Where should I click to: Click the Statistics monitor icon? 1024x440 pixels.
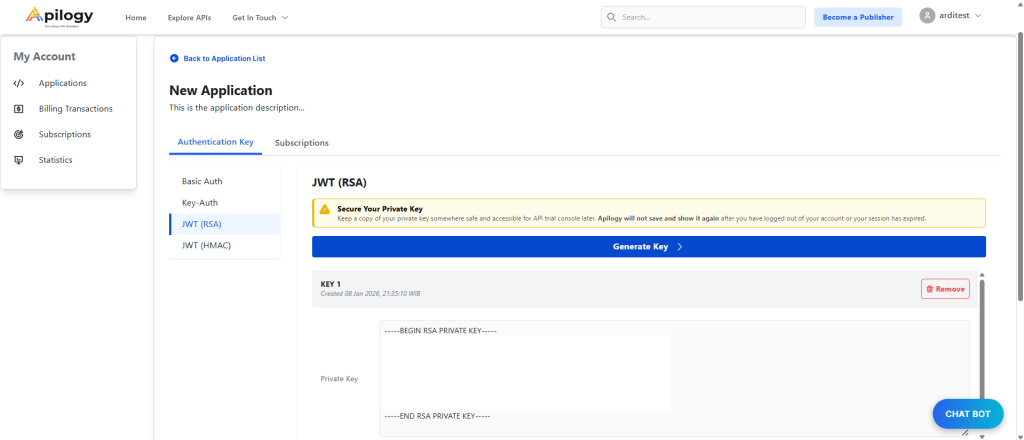(x=19, y=160)
